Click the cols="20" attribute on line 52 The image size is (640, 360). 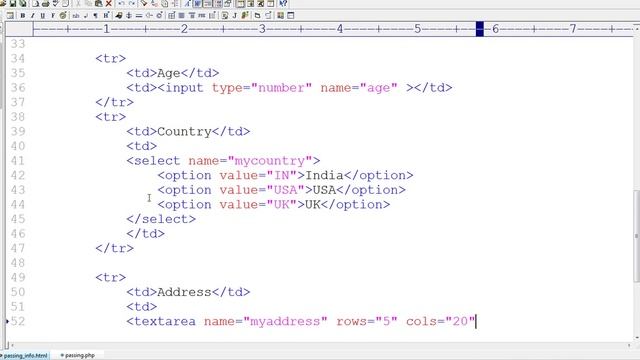[441, 322]
